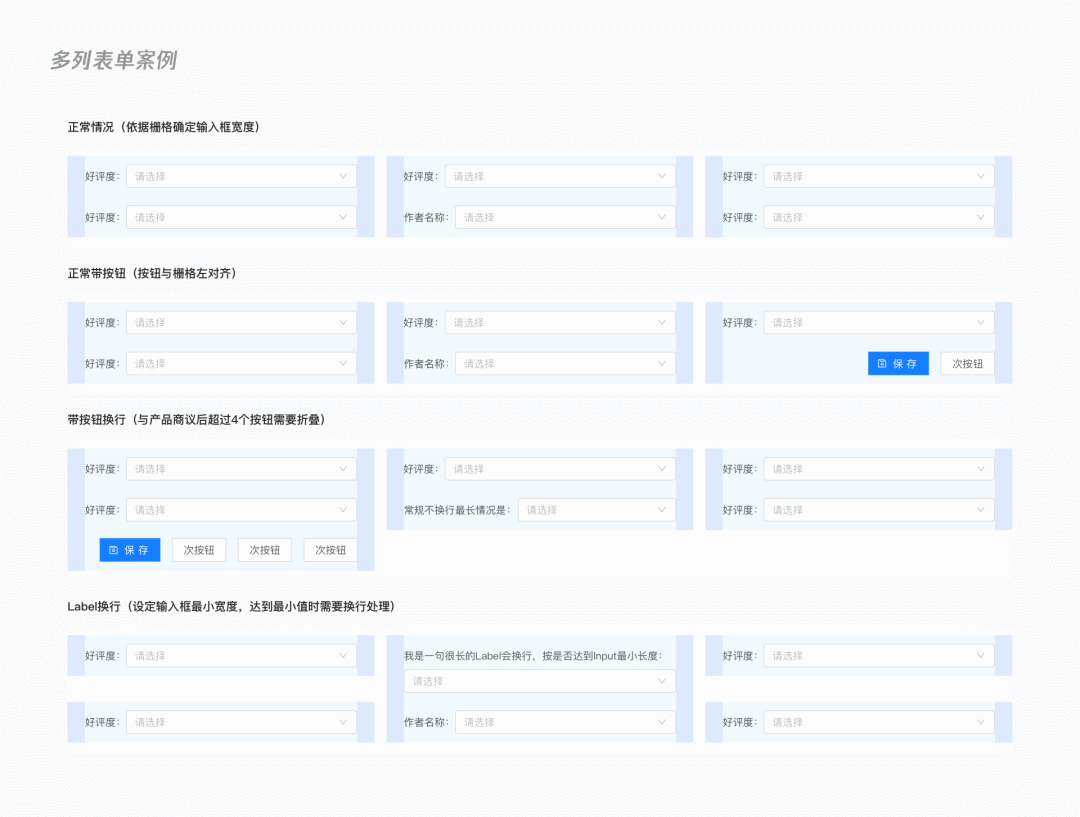Click the first 次按钮 in the wrapped button row
Screen dimensions: 1080x817
click(197, 549)
